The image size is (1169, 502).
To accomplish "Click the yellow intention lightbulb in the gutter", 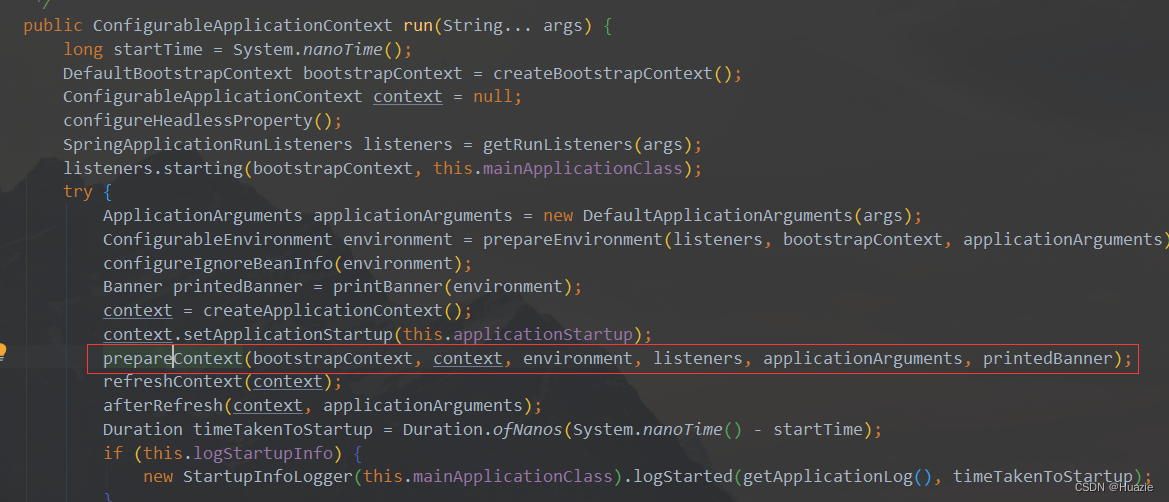I will point(2,351).
